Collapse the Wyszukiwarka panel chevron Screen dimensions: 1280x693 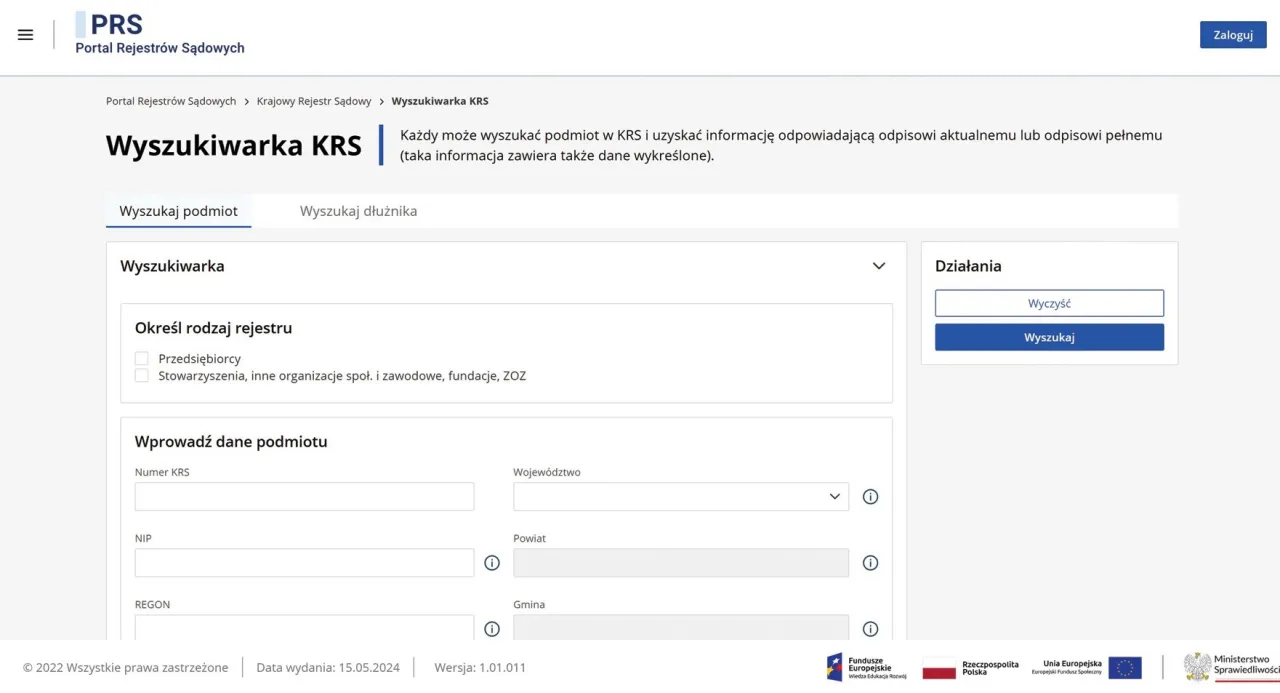pos(878,266)
